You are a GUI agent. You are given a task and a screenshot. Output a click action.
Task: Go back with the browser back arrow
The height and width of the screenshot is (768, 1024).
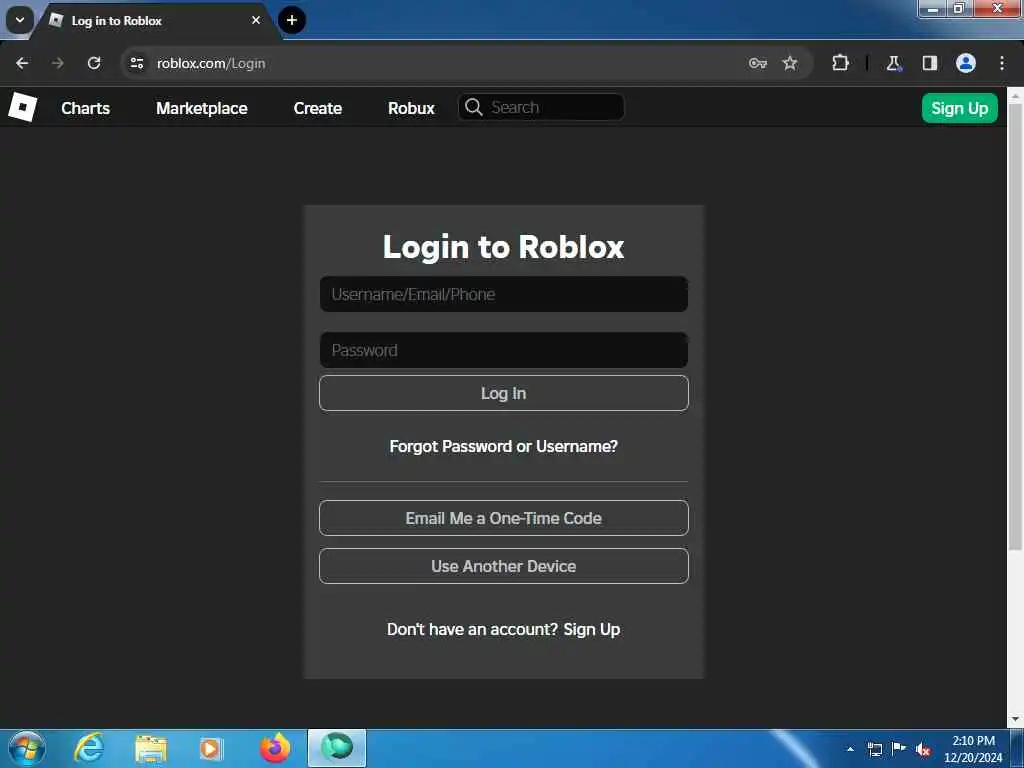tap(22, 63)
